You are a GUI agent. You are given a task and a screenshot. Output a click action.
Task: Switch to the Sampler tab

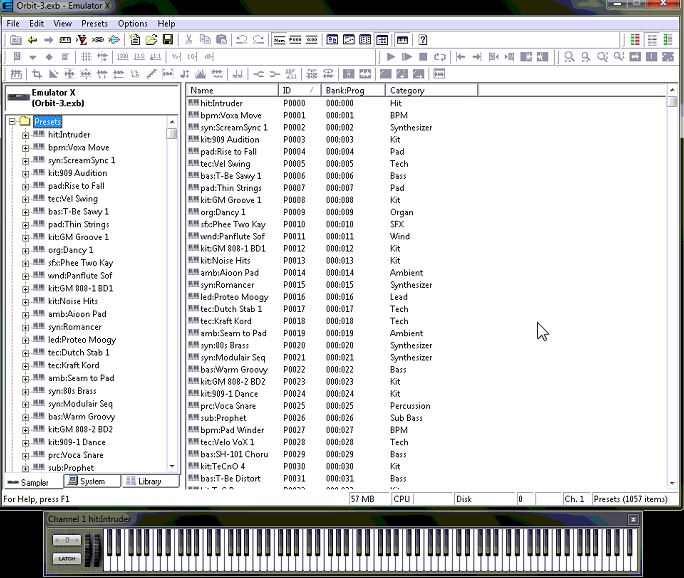coord(33,482)
